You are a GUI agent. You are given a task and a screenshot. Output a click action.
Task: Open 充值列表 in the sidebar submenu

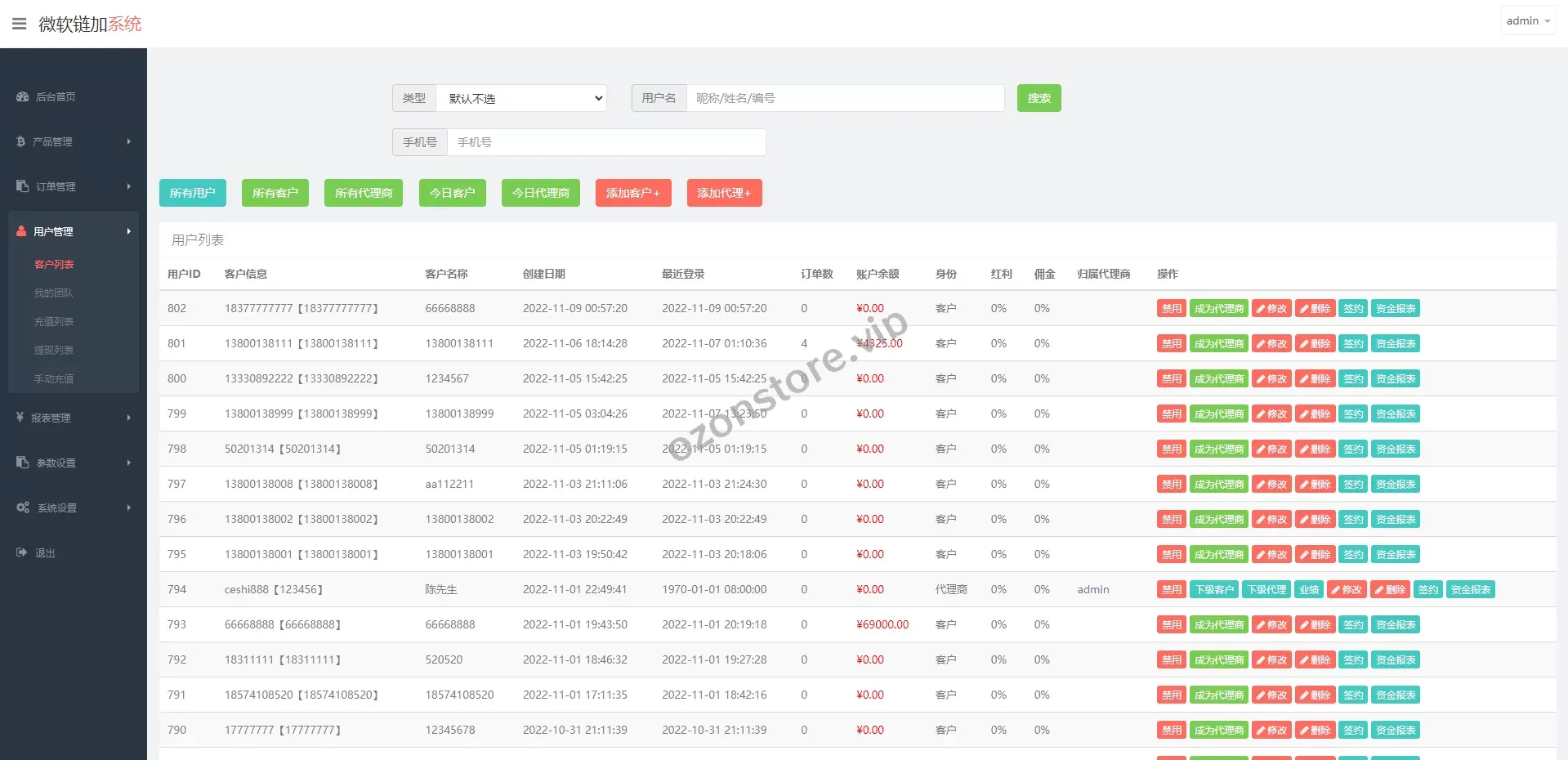coord(54,321)
